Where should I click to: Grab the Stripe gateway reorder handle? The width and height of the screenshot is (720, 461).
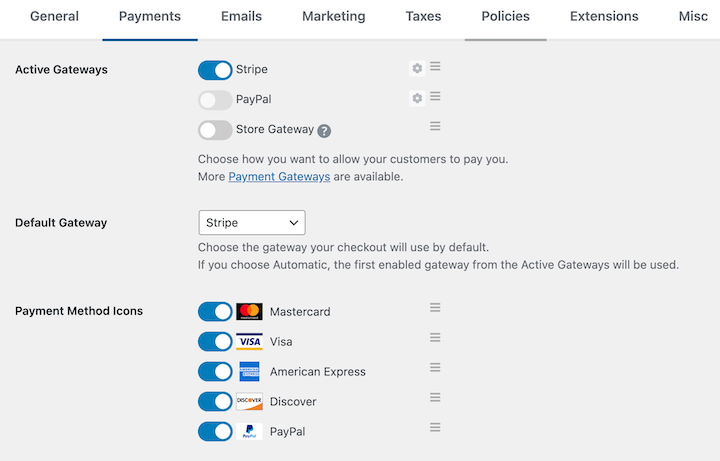435,67
